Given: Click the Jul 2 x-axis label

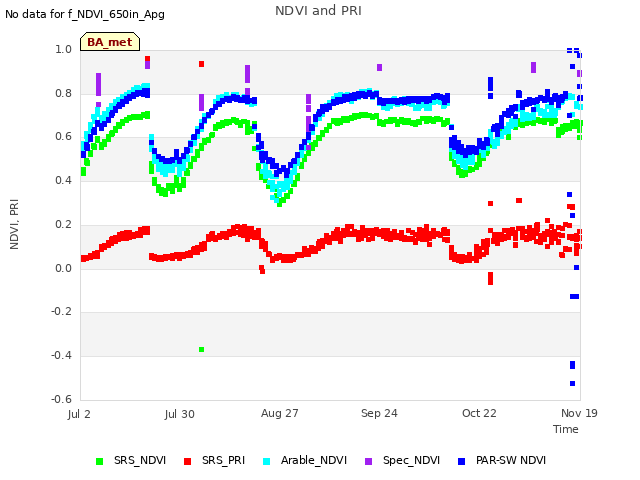Looking at the screenshot, I should pos(79,414).
